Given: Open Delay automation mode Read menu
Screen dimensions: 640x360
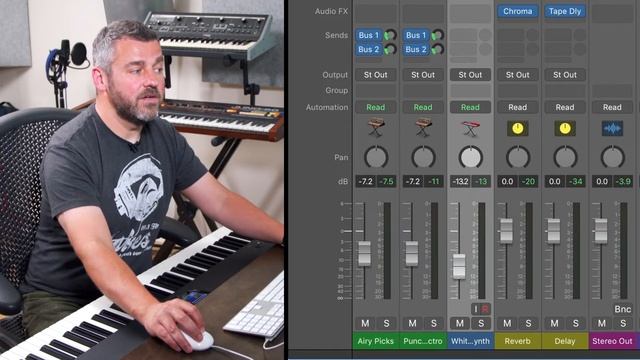Looking at the screenshot, I should 565,107.
